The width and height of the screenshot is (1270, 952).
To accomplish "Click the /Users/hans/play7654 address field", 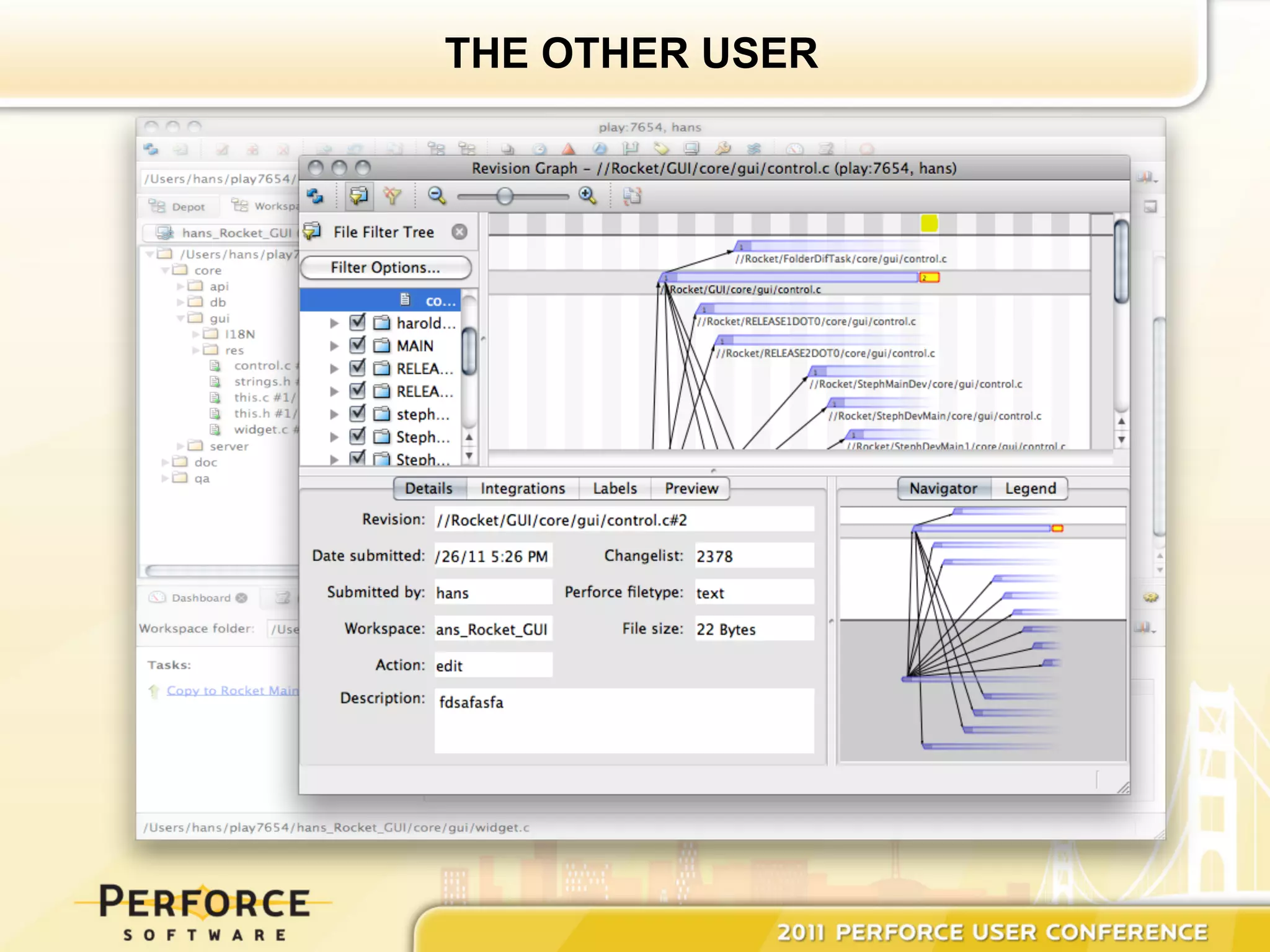I will pos(220,179).
